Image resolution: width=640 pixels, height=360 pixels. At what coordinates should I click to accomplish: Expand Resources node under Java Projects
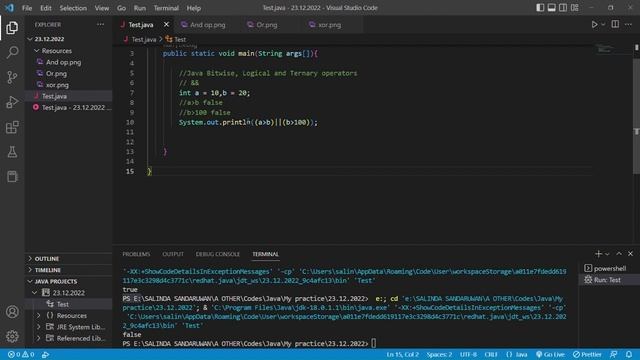39,316
